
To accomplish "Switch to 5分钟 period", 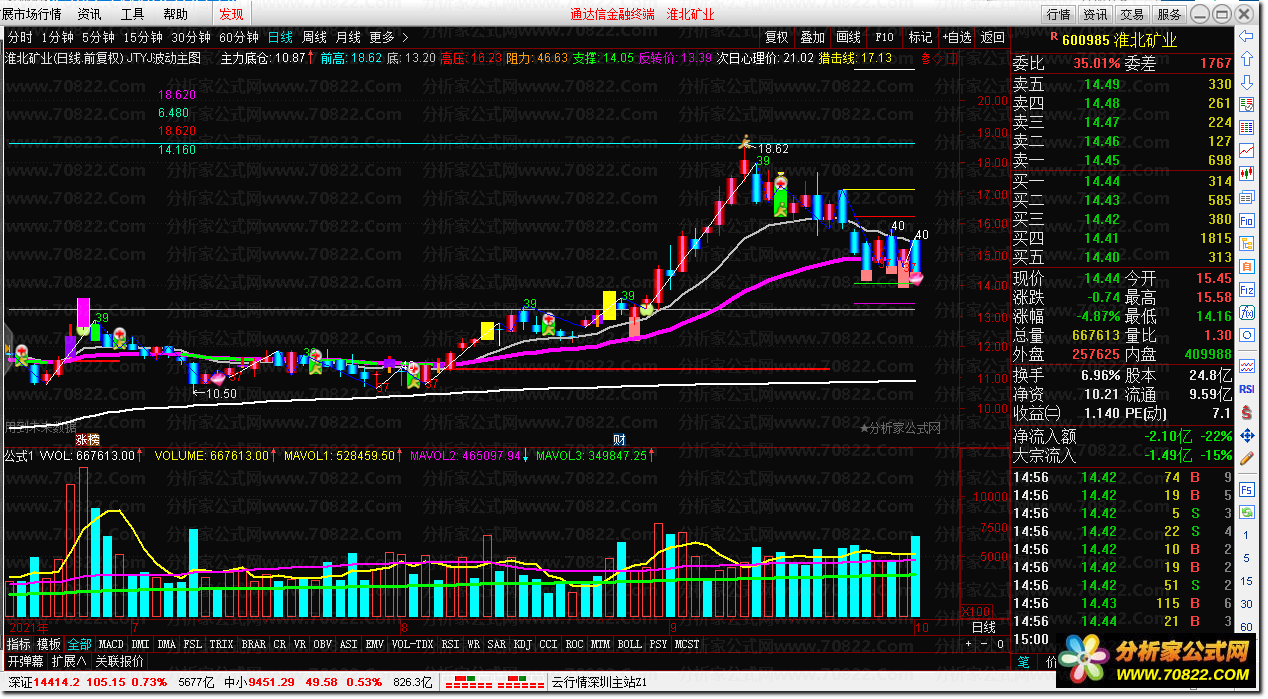I will tap(99, 38).
